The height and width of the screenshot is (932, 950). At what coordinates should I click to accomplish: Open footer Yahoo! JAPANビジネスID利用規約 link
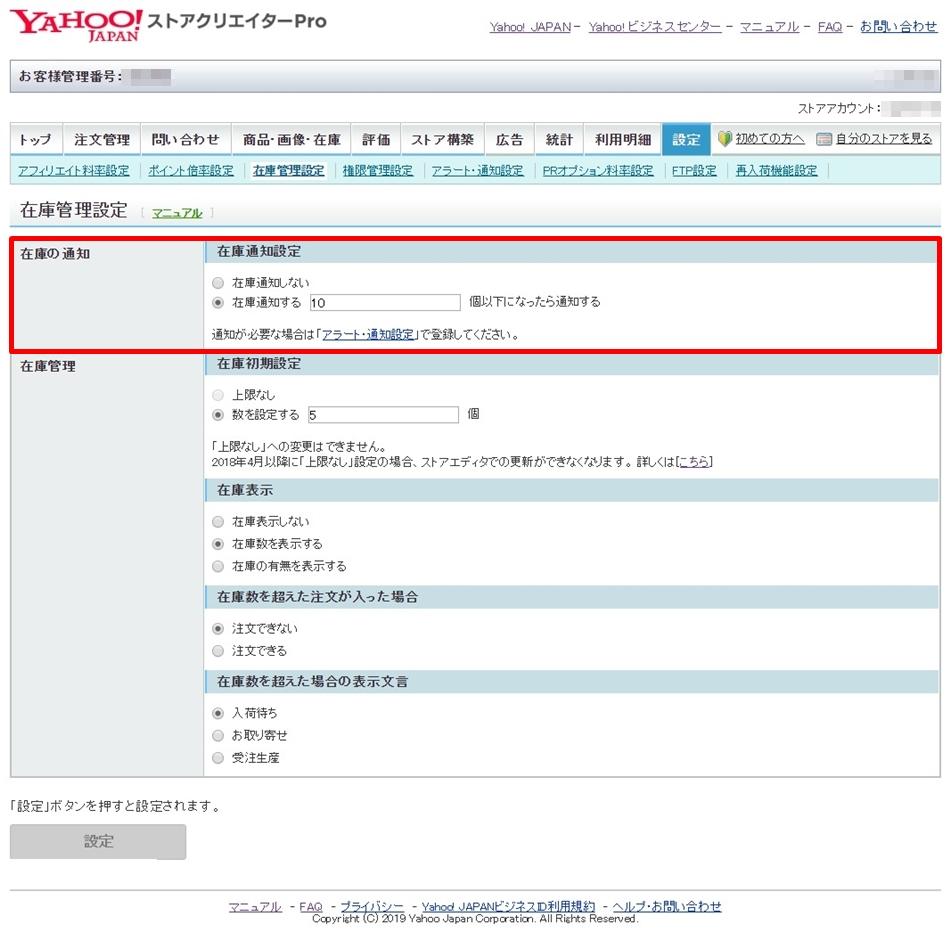(508, 907)
